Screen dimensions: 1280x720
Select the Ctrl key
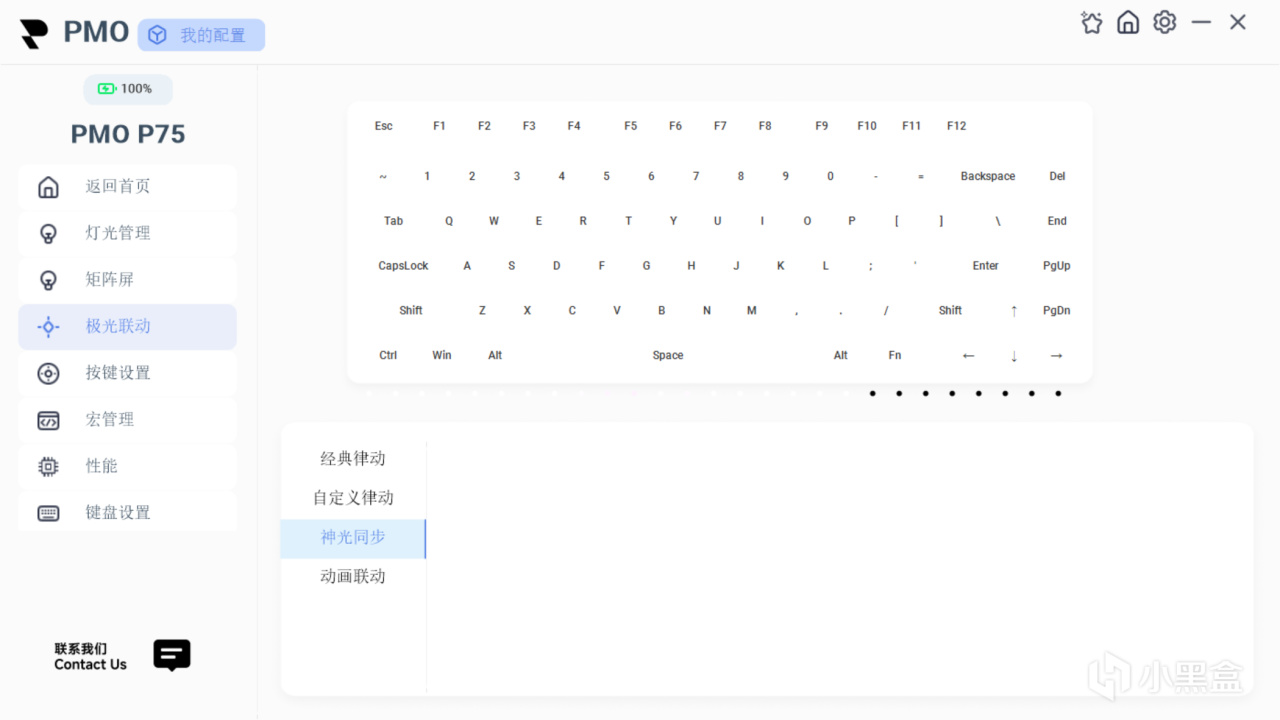[388, 356]
